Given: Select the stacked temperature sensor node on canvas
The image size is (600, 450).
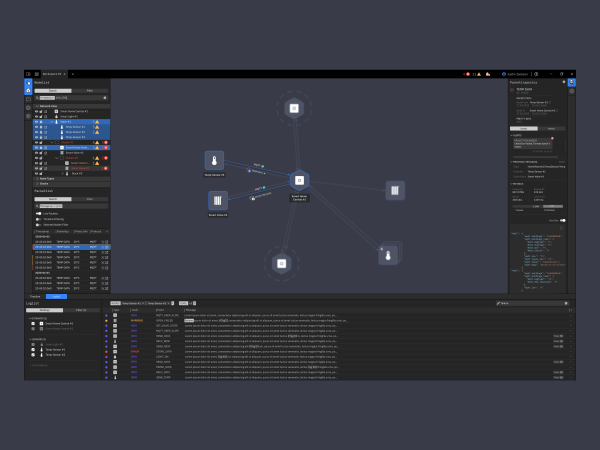Looking at the screenshot, I should click(389, 254).
